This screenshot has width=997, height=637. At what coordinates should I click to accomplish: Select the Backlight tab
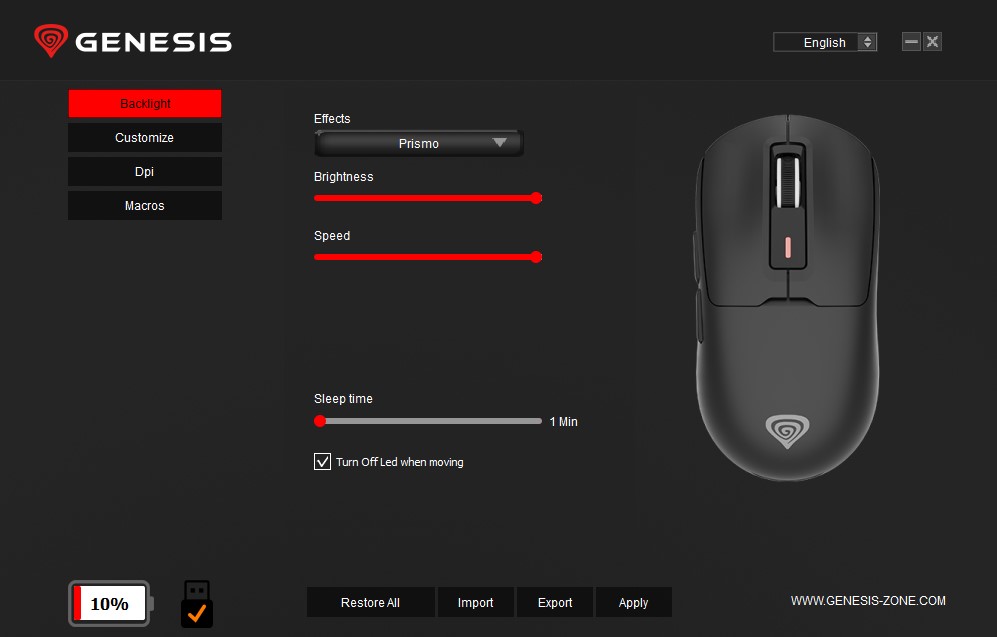145,104
